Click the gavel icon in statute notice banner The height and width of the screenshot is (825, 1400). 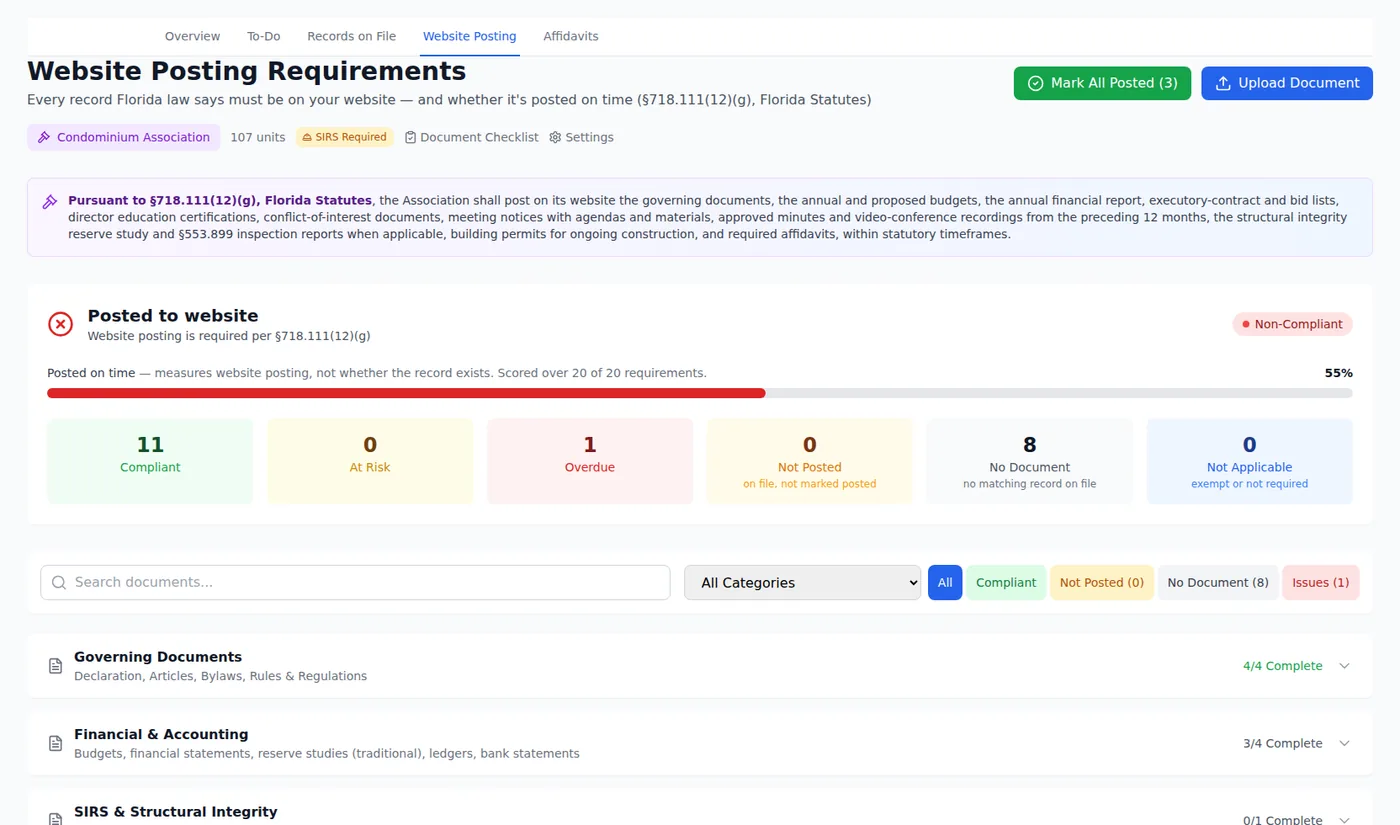50,201
